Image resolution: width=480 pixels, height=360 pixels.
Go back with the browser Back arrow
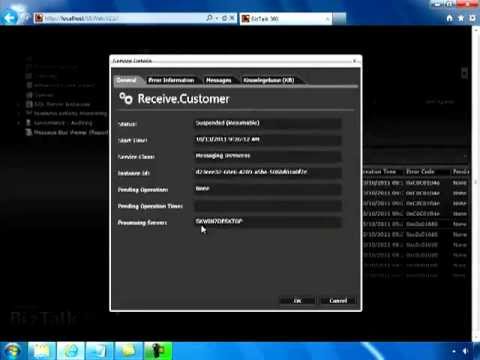pos(10,17)
